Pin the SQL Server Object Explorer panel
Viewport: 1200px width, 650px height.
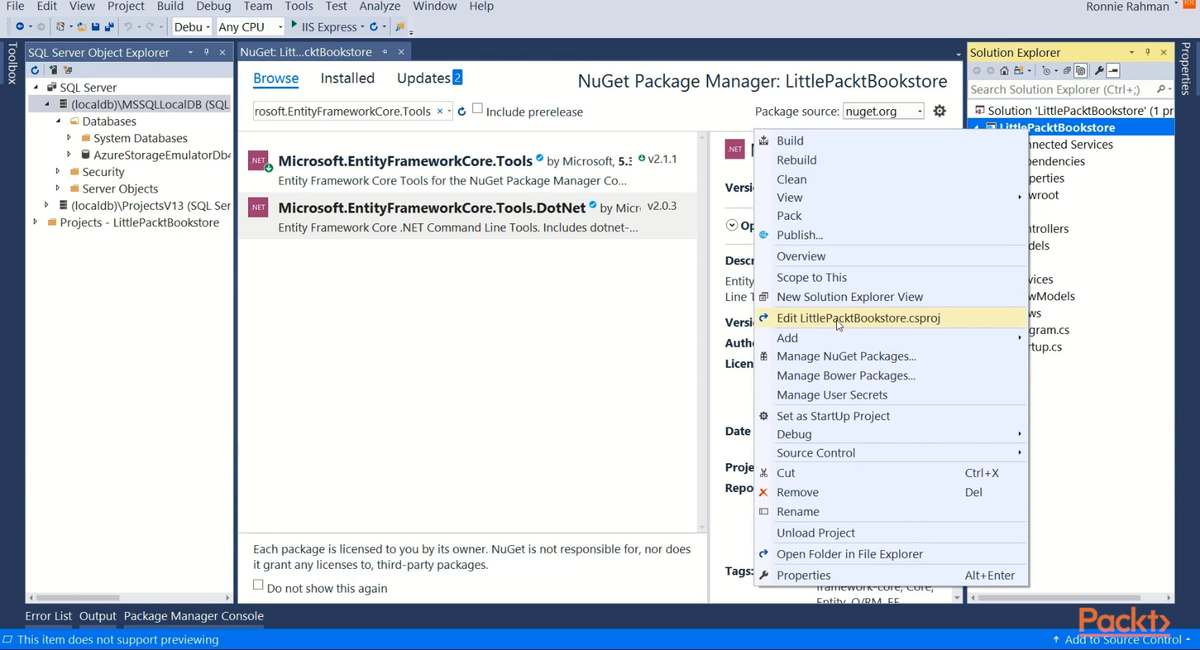[207, 52]
